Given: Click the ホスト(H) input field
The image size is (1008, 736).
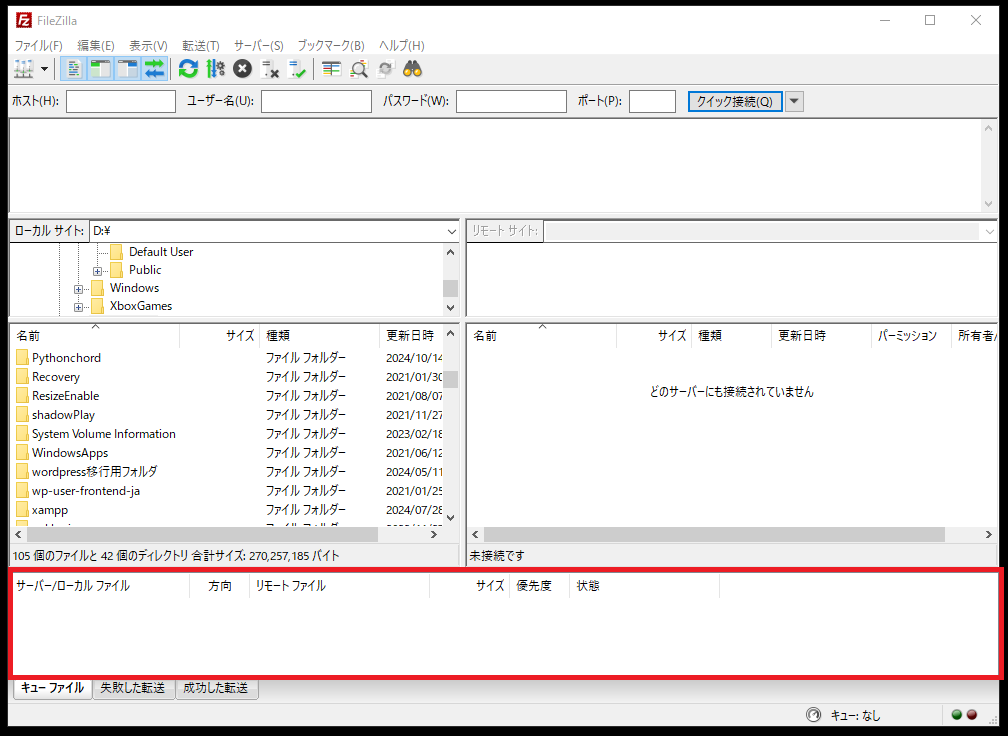Looking at the screenshot, I should point(120,101).
